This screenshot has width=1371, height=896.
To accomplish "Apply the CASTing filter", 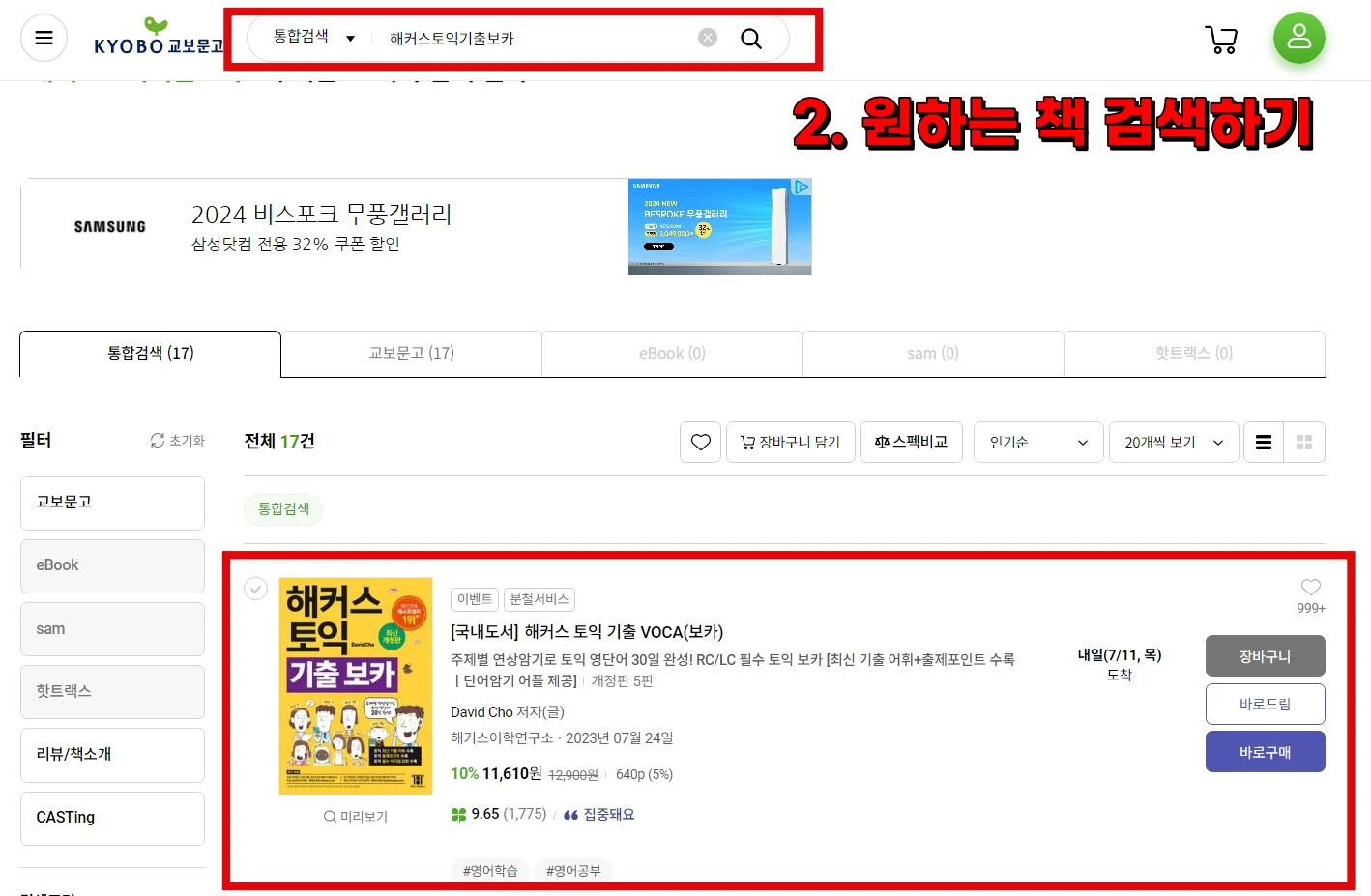I will [112, 818].
